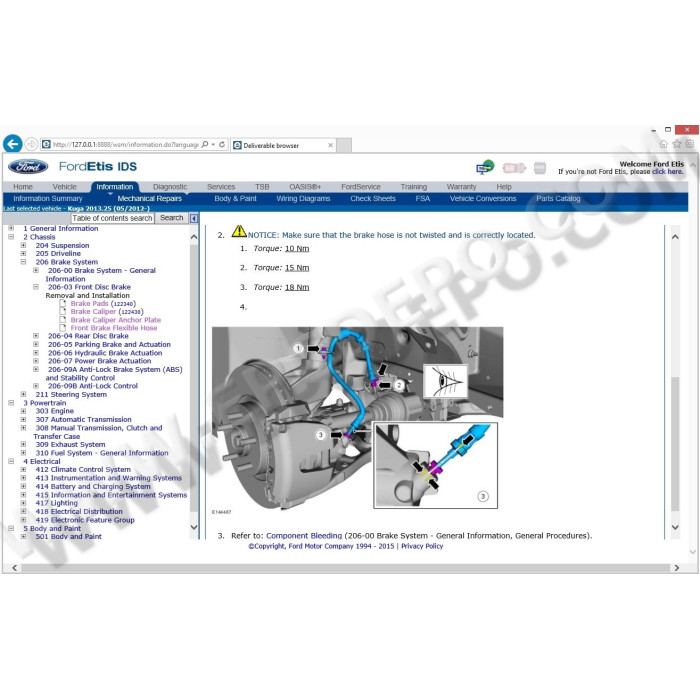Click the gray module icon in header
The width and height of the screenshot is (700, 700).
tap(540, 168)
